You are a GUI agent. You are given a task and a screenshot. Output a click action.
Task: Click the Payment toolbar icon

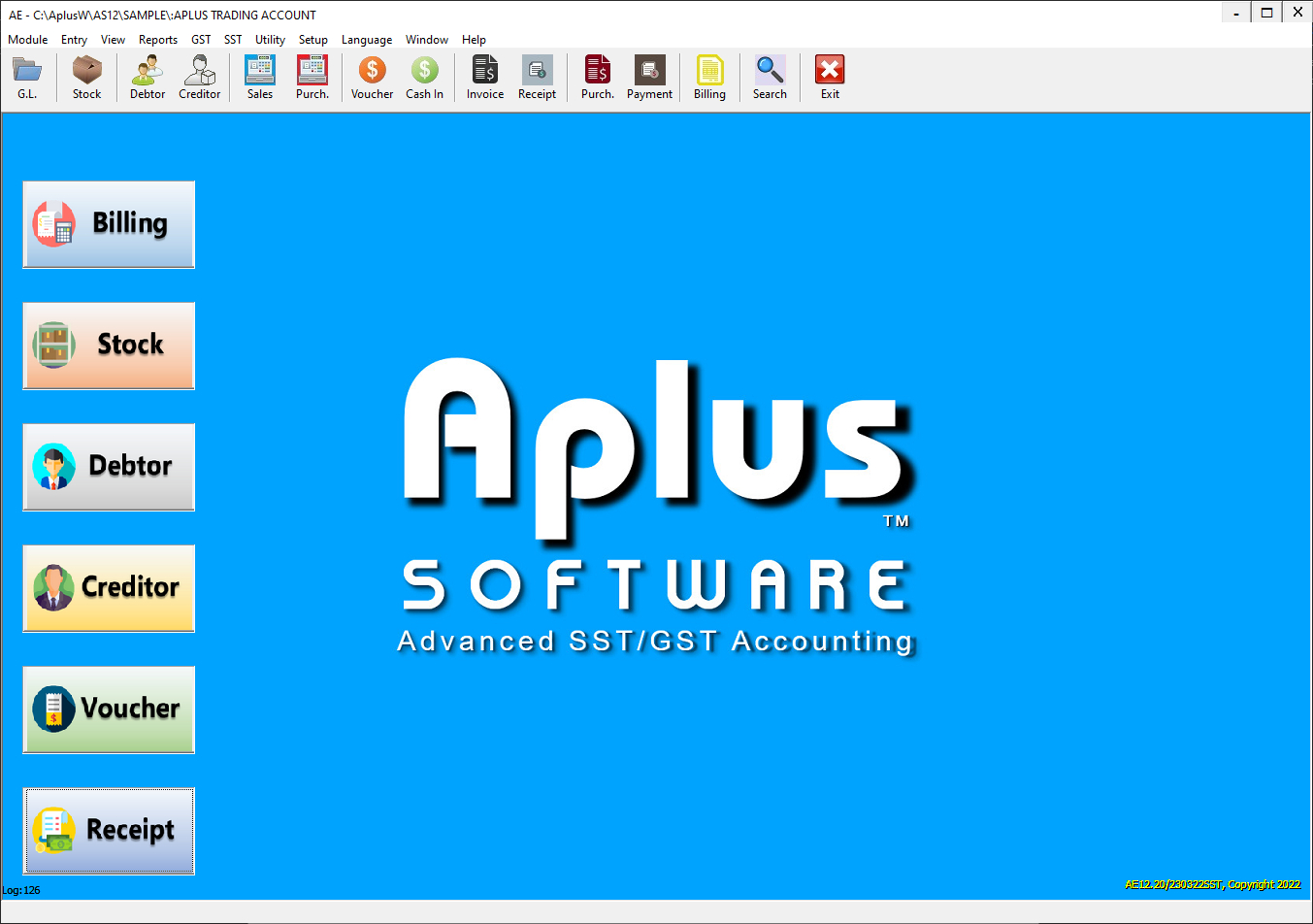(648, 76)
